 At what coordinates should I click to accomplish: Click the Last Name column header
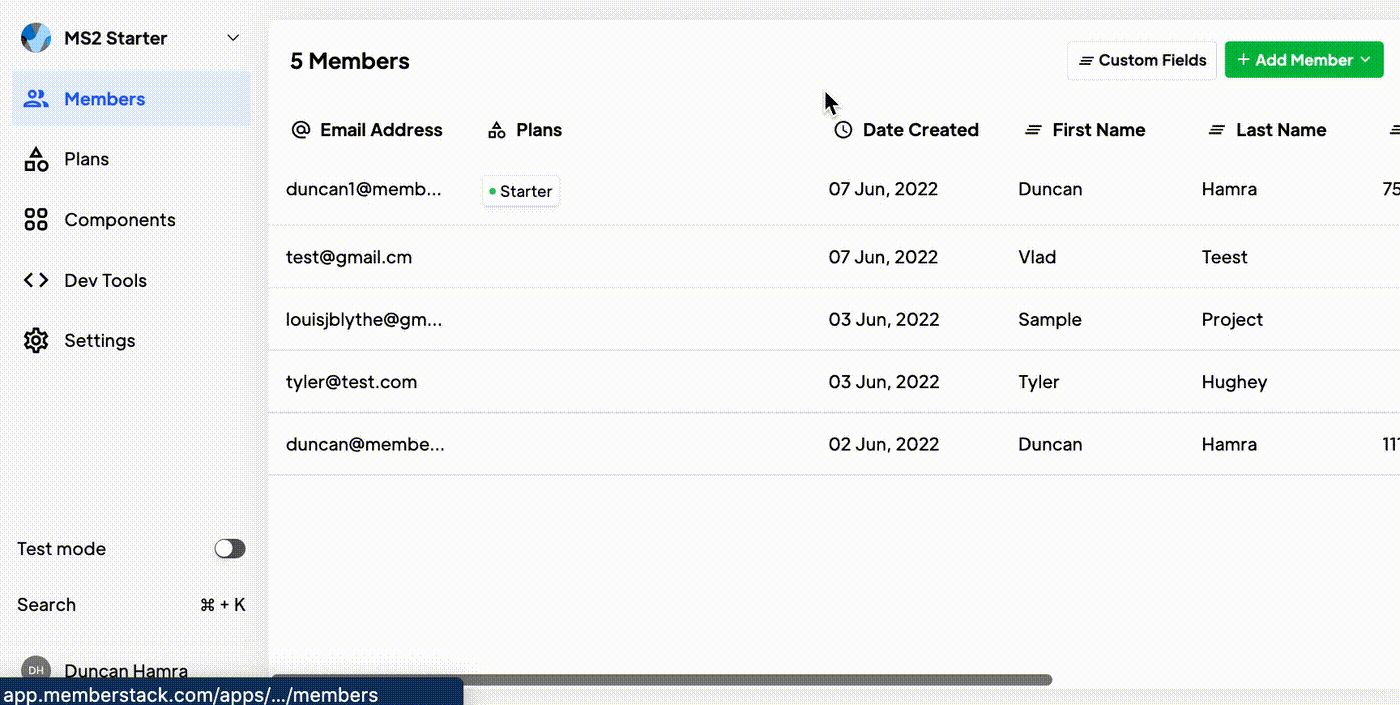click(x=1268, y=130)
